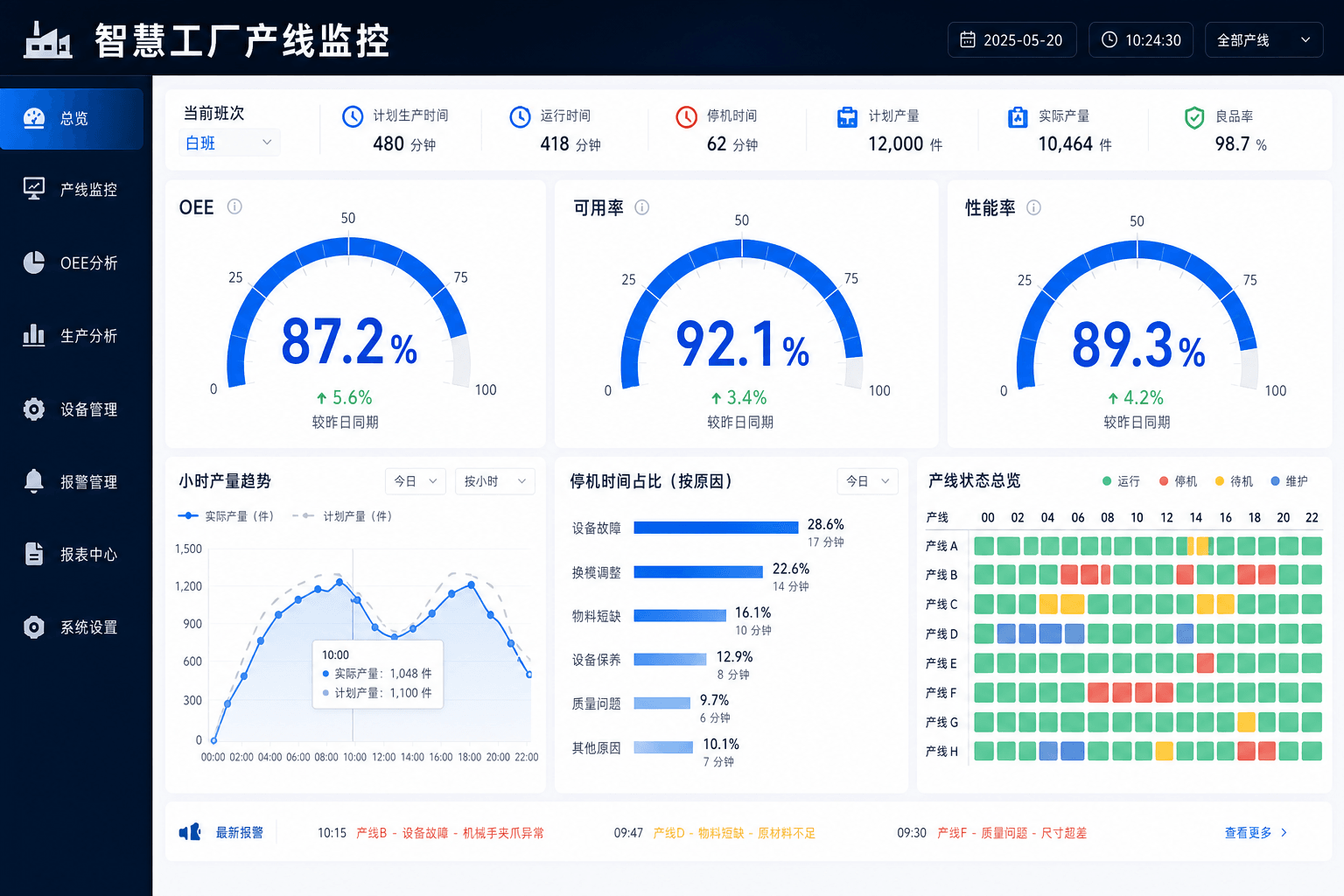Click the info icon next to OEE
Viewport: 1344px width, 896px height.
[234, 206]
